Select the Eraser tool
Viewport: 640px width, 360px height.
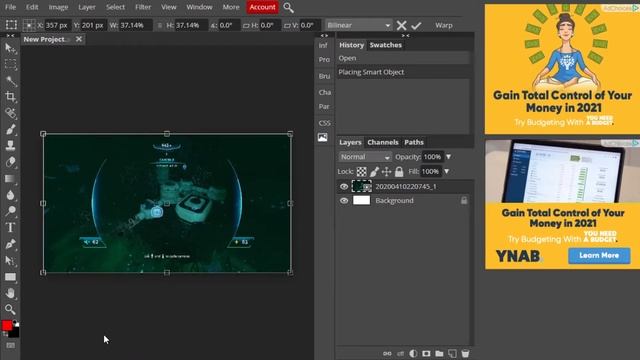pyautogui.click(x=10, y=162)
